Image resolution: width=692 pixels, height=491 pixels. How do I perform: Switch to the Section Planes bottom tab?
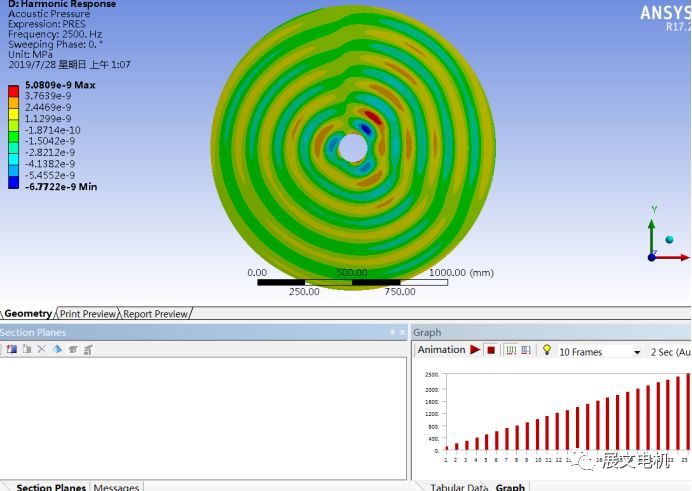(51, 487)
